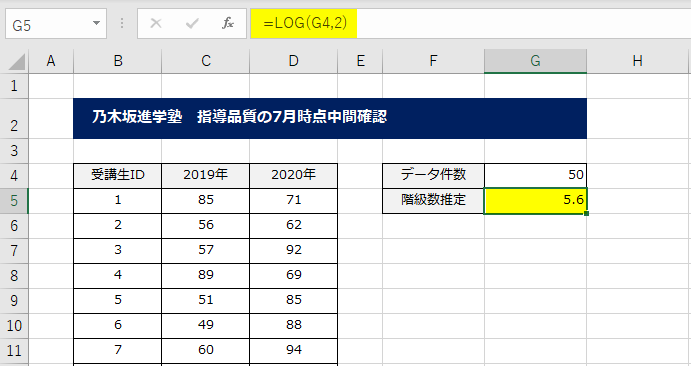Click 2019年 score 49 for student 6
The image size is (691, 366).
pyautogui.click(x=206, y=326)
